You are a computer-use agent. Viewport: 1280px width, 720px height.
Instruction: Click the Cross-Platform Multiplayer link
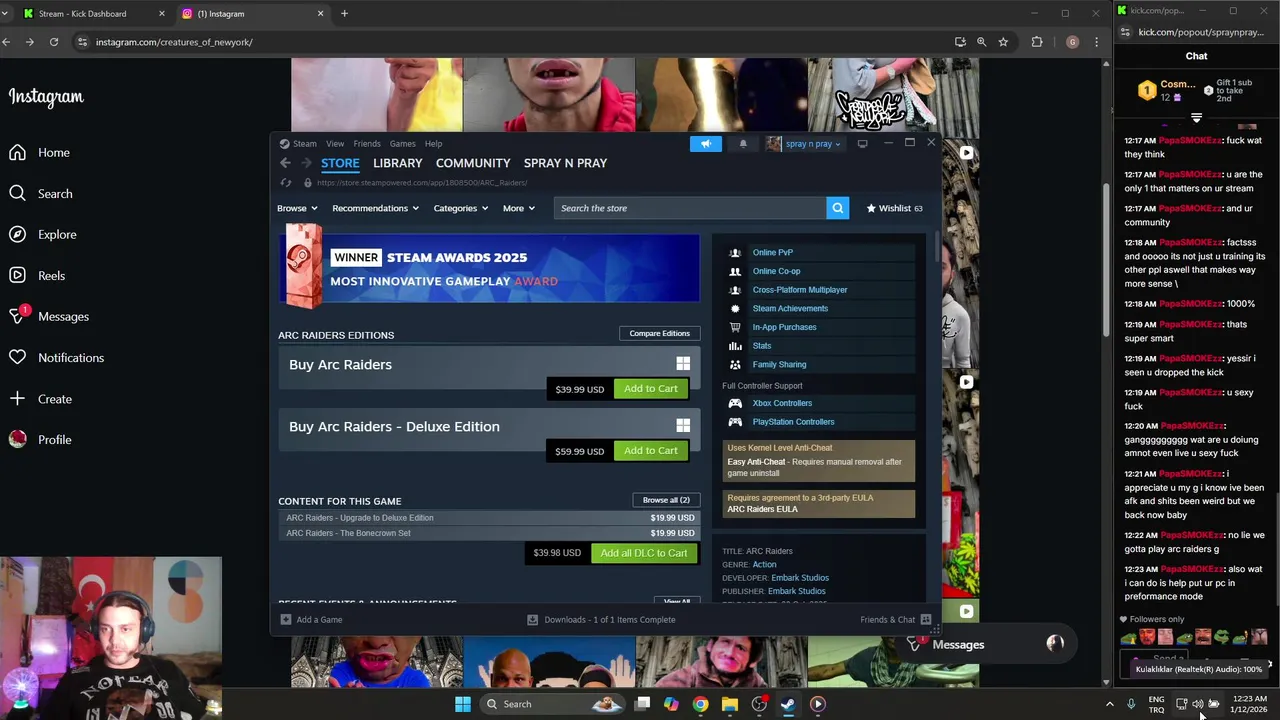pyautogui.click(x=800, y=290)
